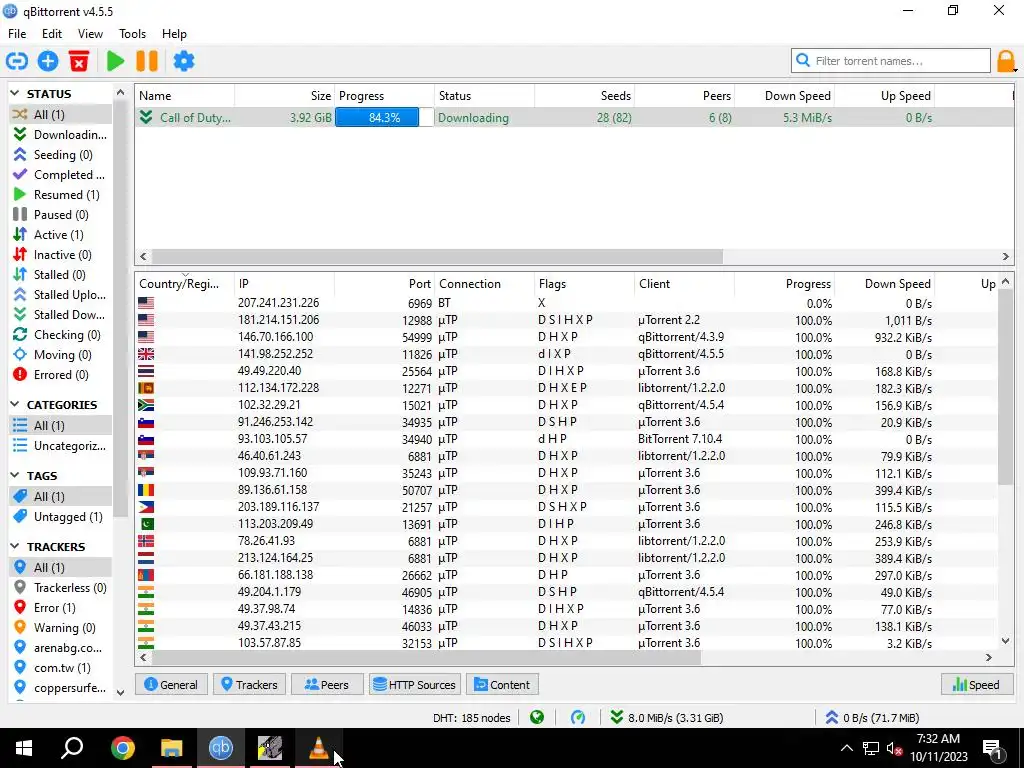
Task: Click the lock icon dropdown arrow
Action: pyautogui.click(x=1016, y=68)
